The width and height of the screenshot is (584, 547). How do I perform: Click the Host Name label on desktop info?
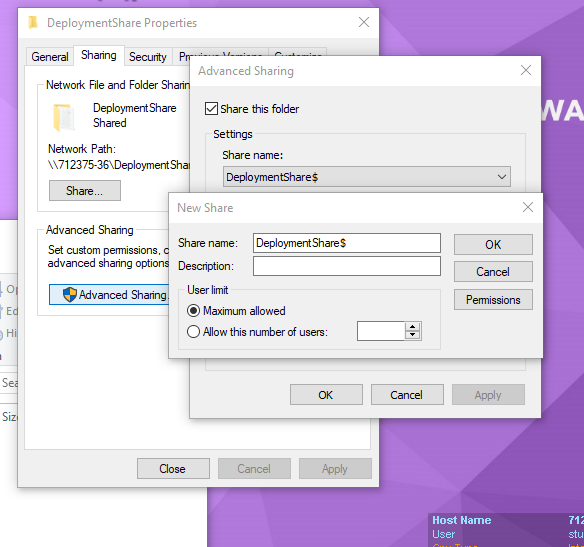coord(461,520)
